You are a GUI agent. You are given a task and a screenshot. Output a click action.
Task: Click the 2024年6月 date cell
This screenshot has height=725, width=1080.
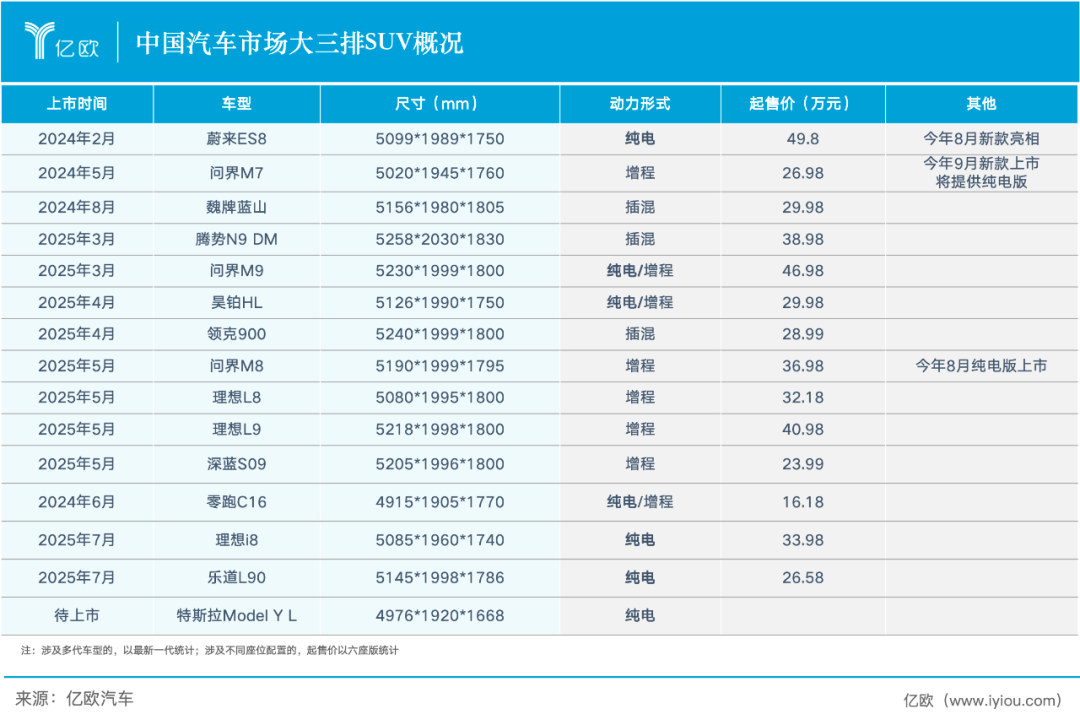pos(76,502)
